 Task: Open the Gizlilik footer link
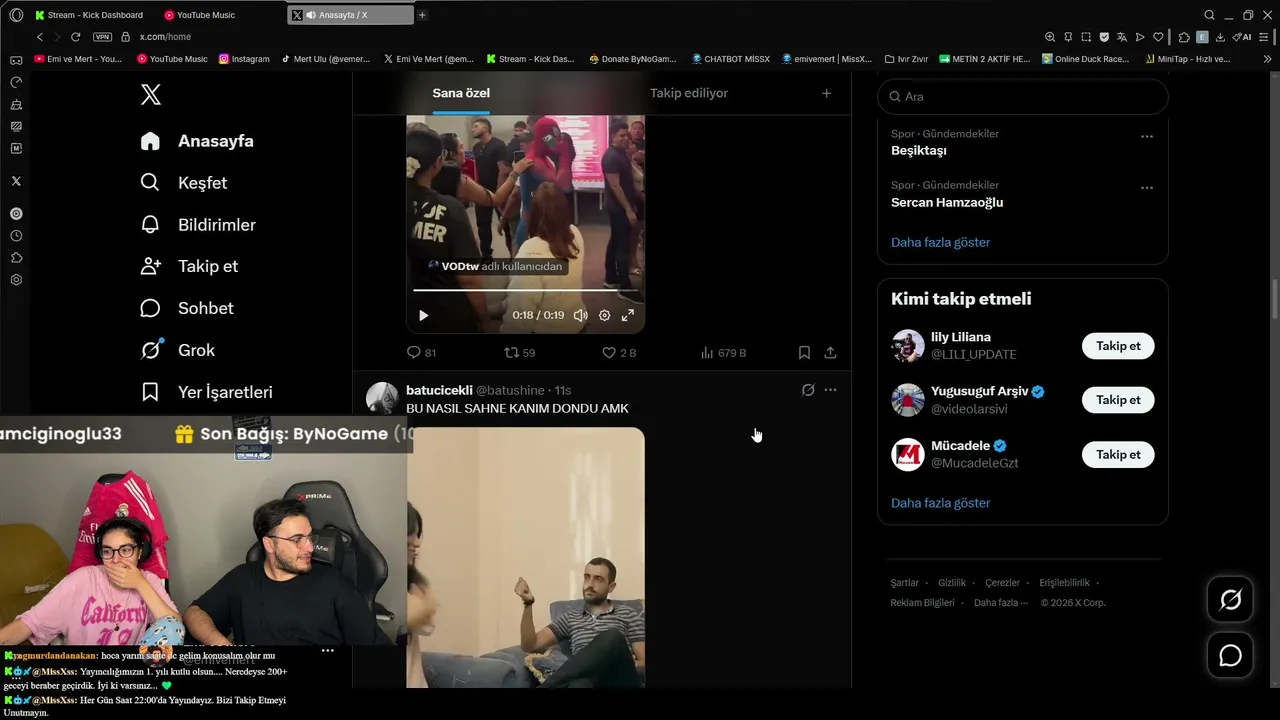(952, 583)
